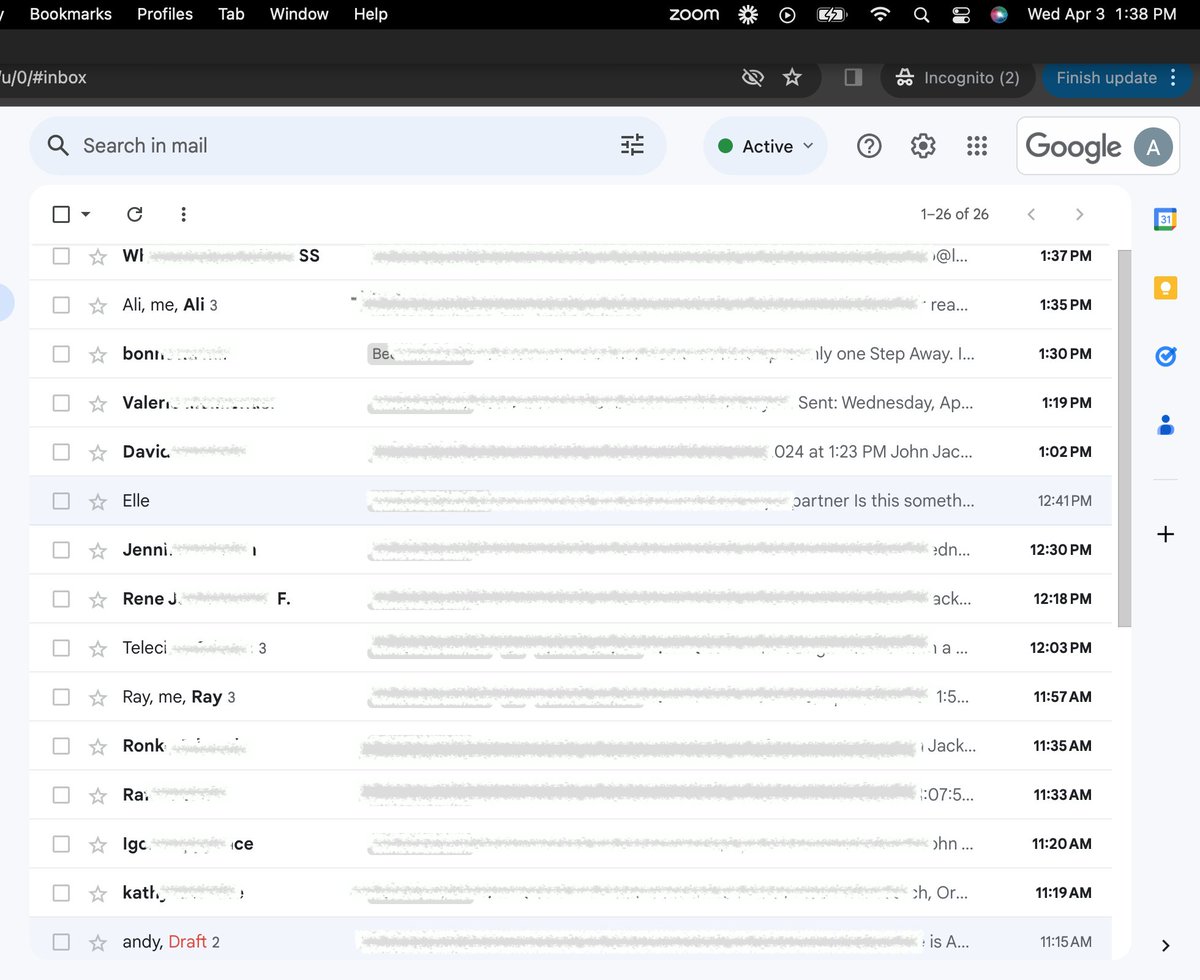Click the inbox vertical scrollbar
The image size is (1200, 980).
point(1124,438)
